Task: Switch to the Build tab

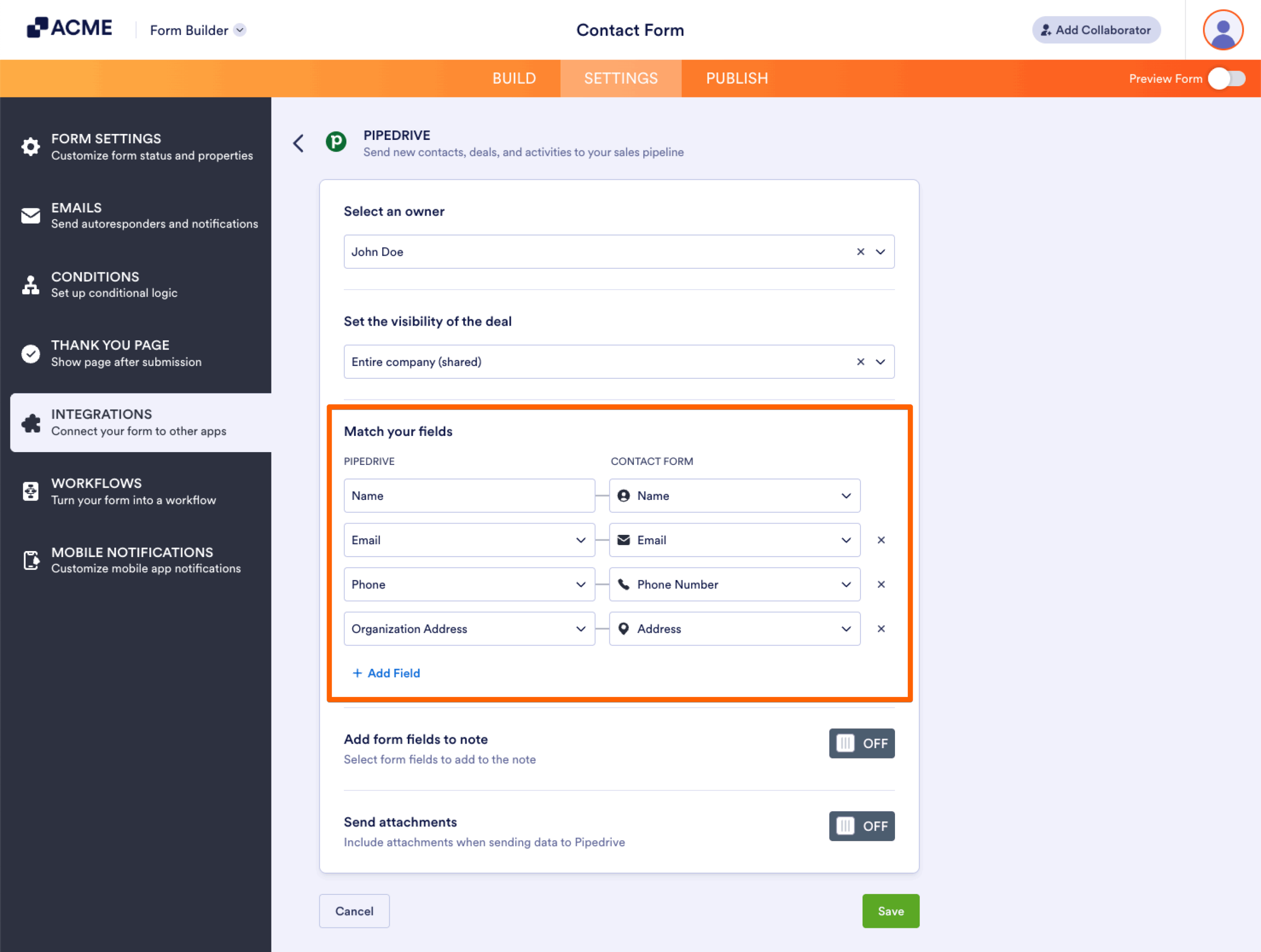Action: (x=514, y=78)
